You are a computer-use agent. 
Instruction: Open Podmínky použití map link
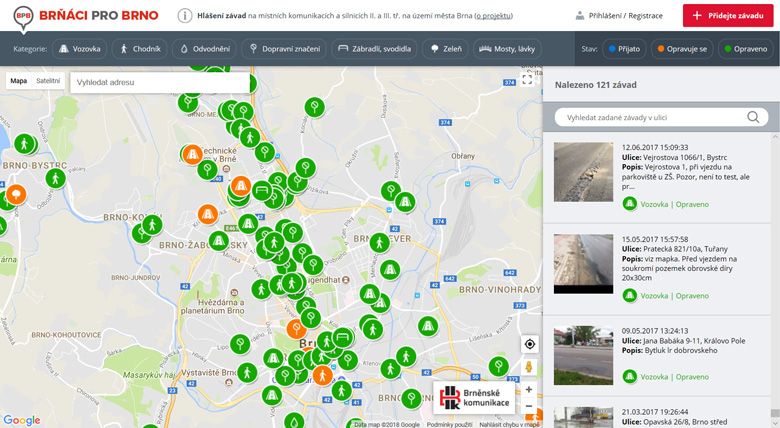[450, 425]
